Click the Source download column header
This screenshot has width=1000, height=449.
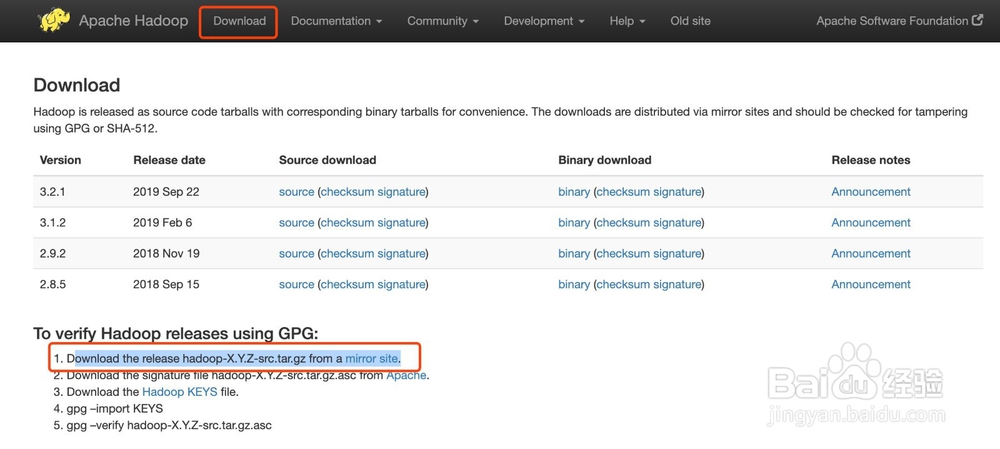[327, 160]
